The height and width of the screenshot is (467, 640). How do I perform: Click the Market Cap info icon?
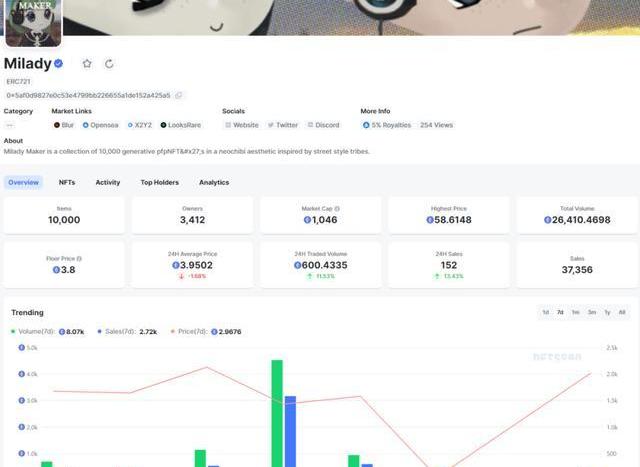(337, 209)
